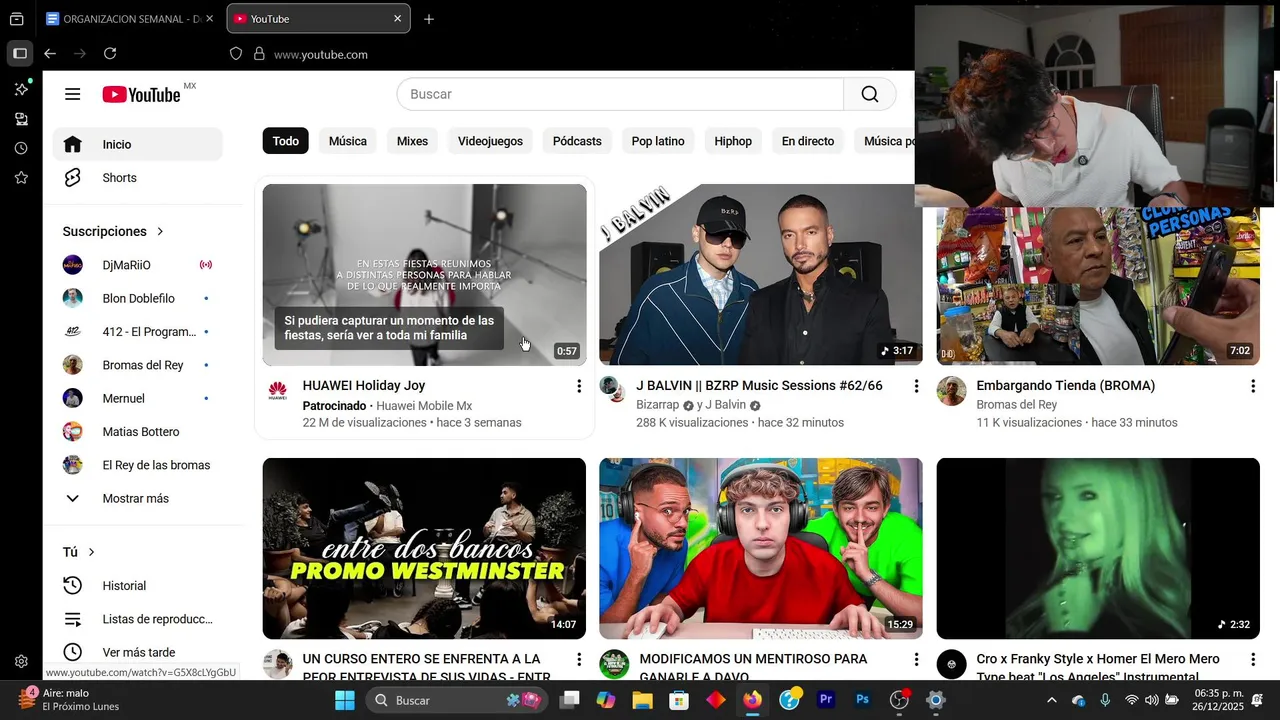Open the Firefox View icon in tab bar
Image resolution: width=1280 pixels, height=720 pixels.
[x=17, y=19]
